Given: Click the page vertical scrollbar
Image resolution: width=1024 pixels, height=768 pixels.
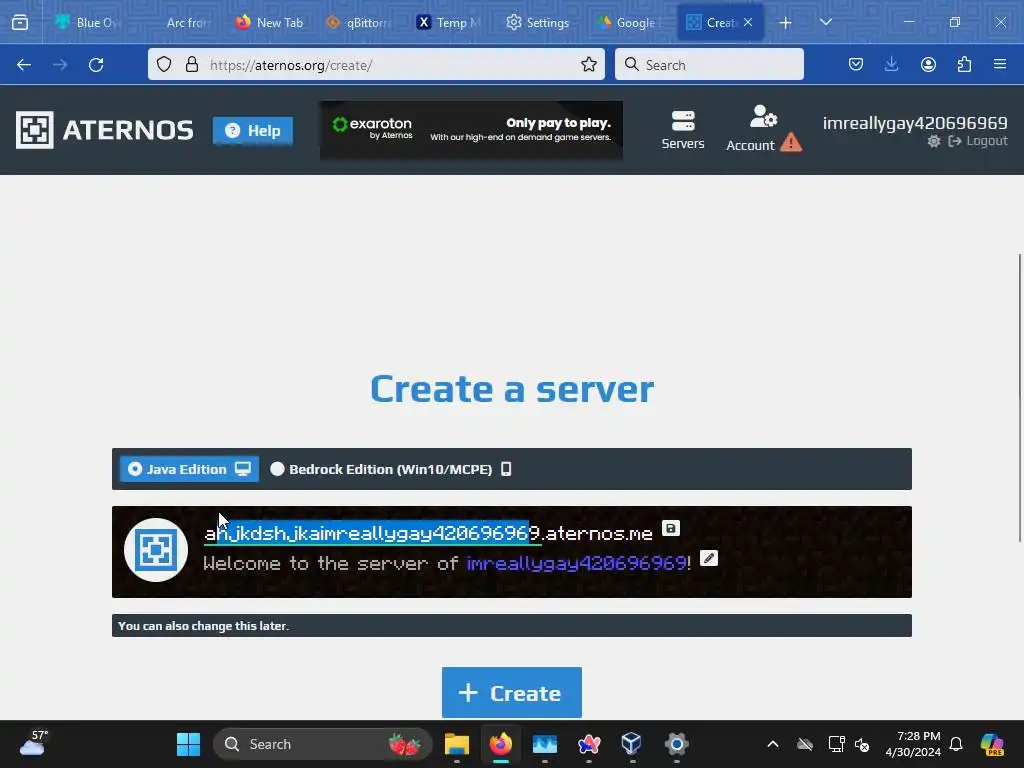Looking at the screenshot, I should (x=1020, y=397).
